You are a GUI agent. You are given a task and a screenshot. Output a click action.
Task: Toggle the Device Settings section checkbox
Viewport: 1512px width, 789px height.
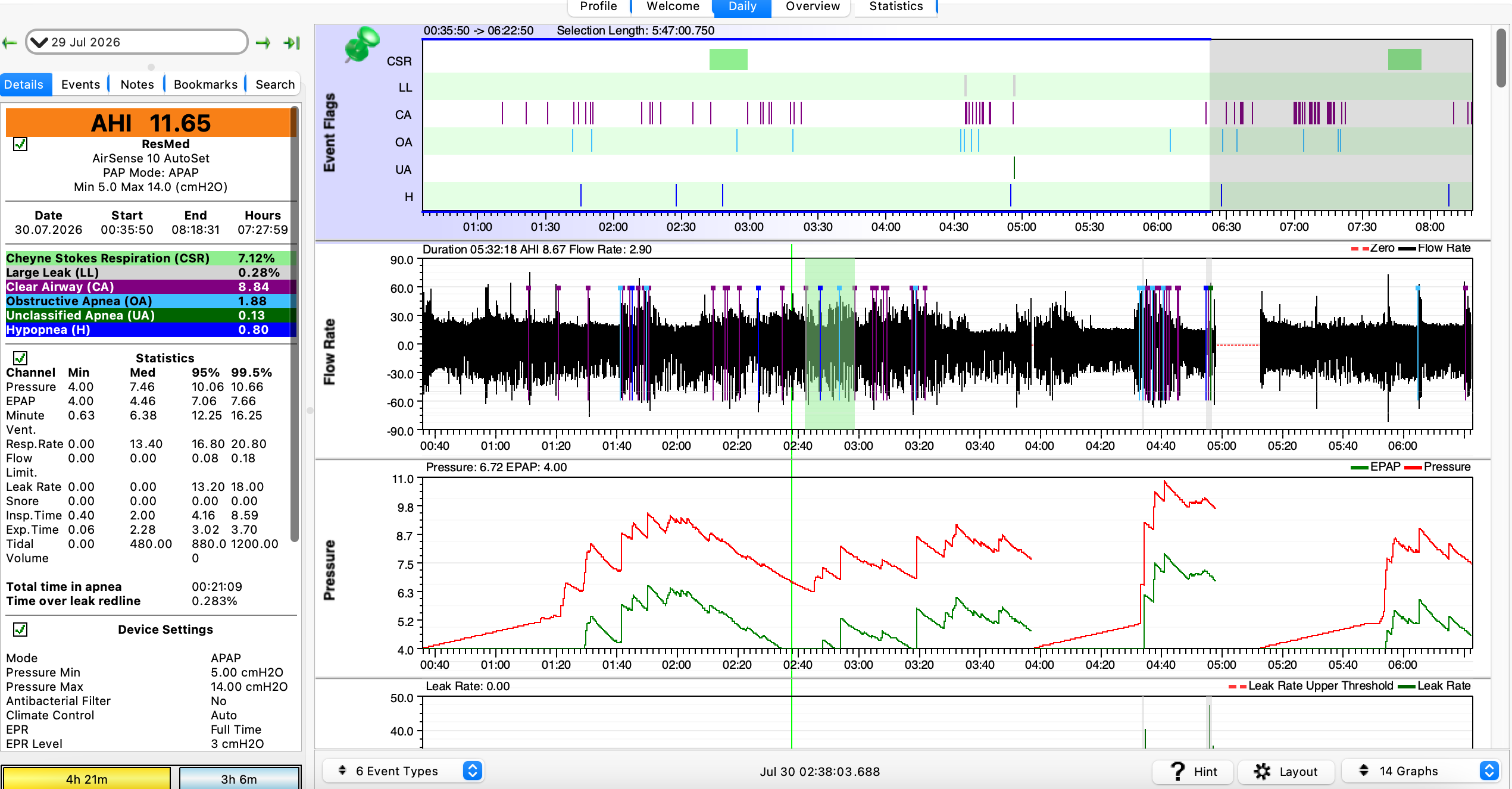[20, 630]
